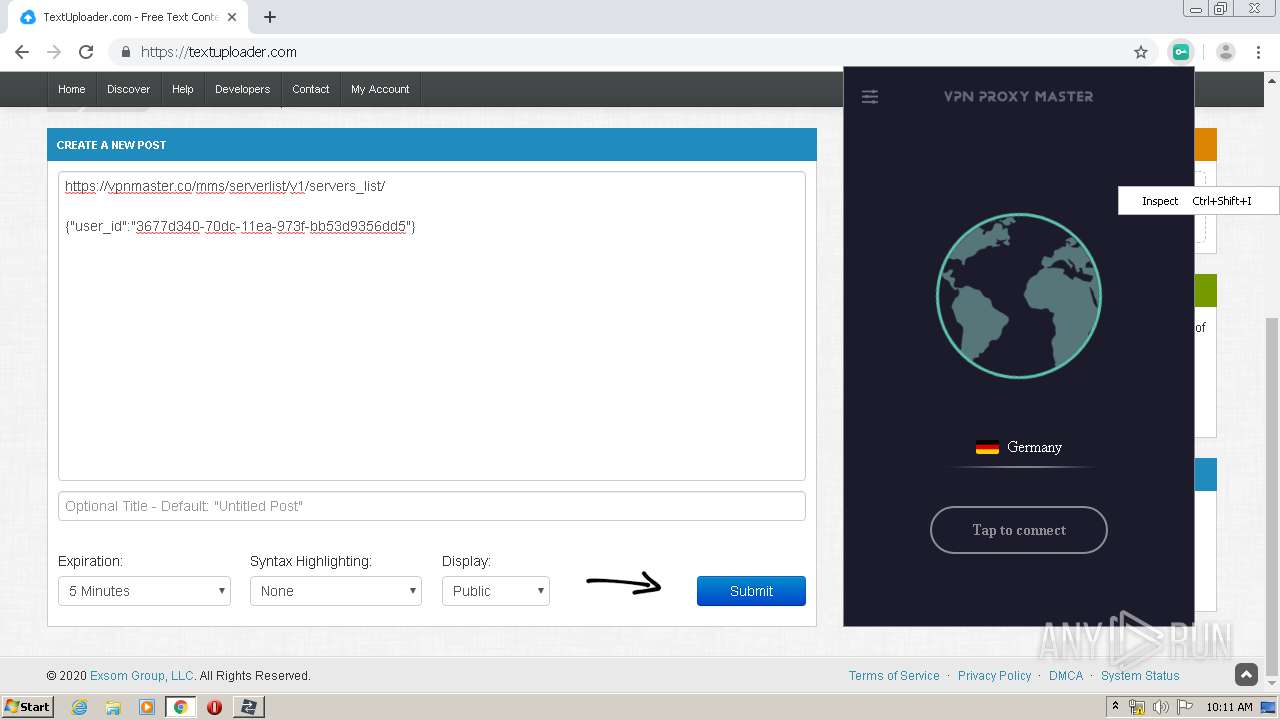The image size is (1280, 720).
Task: Open Opera browser from taskbar
Action: pos(214,707)
